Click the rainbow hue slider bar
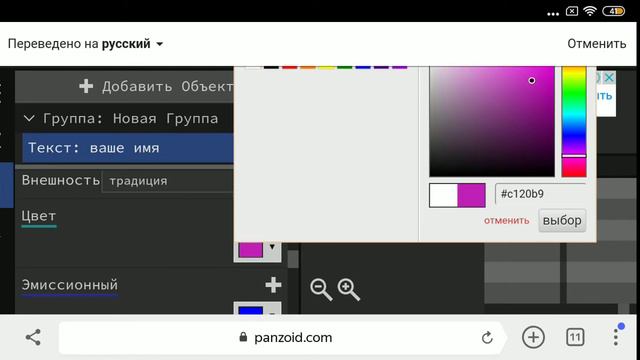Image resolution: width=640 pixels, height=360 pixels. tap(574, 122)
